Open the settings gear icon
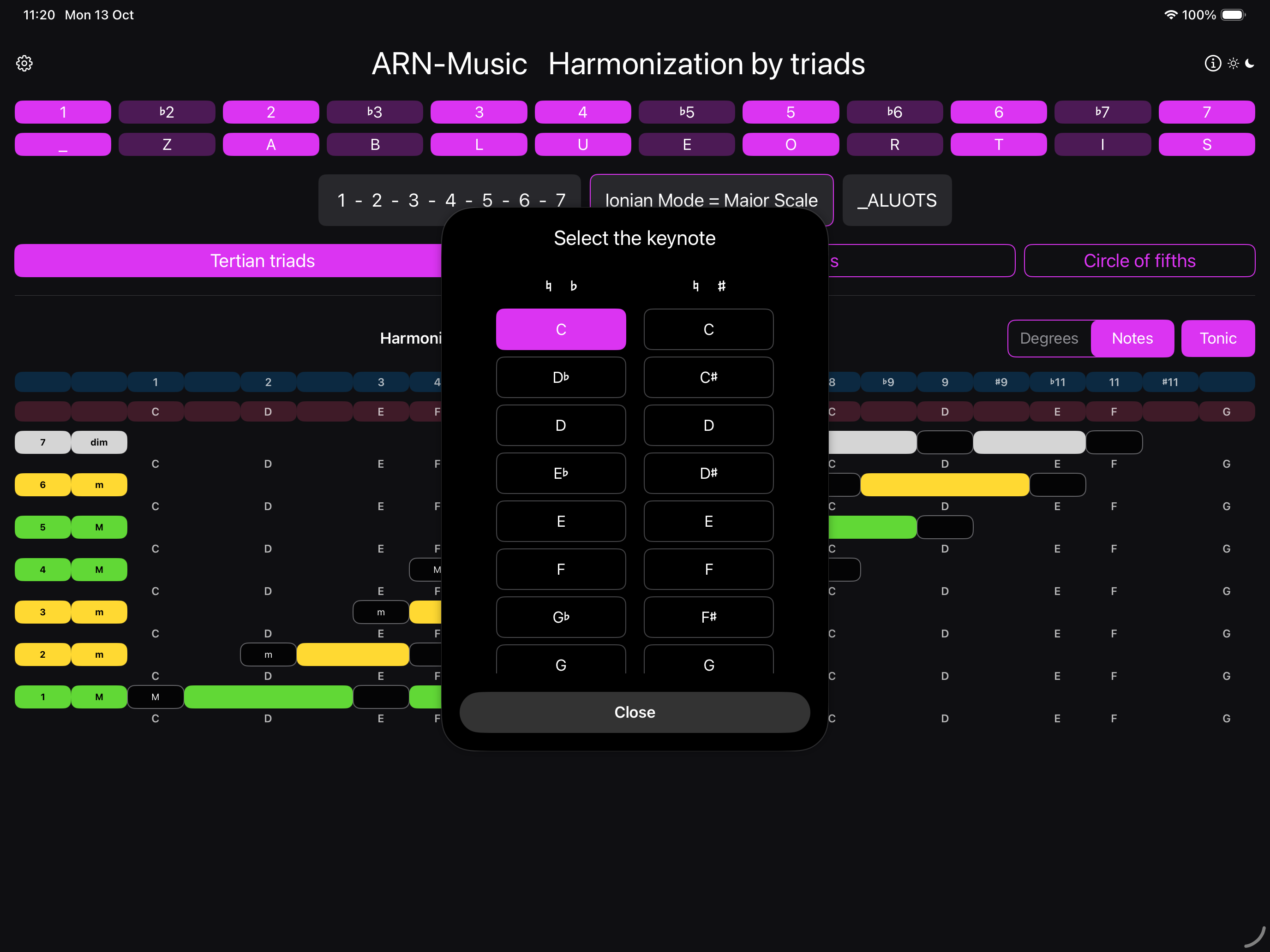Viewport: 1270px width, 952px height. pos(24,63)
